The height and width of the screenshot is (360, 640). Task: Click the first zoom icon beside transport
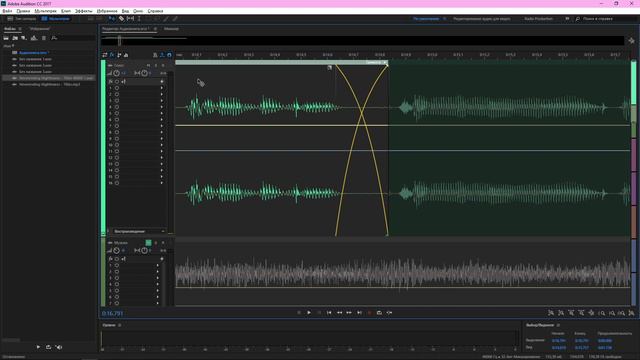coord(551,313)
